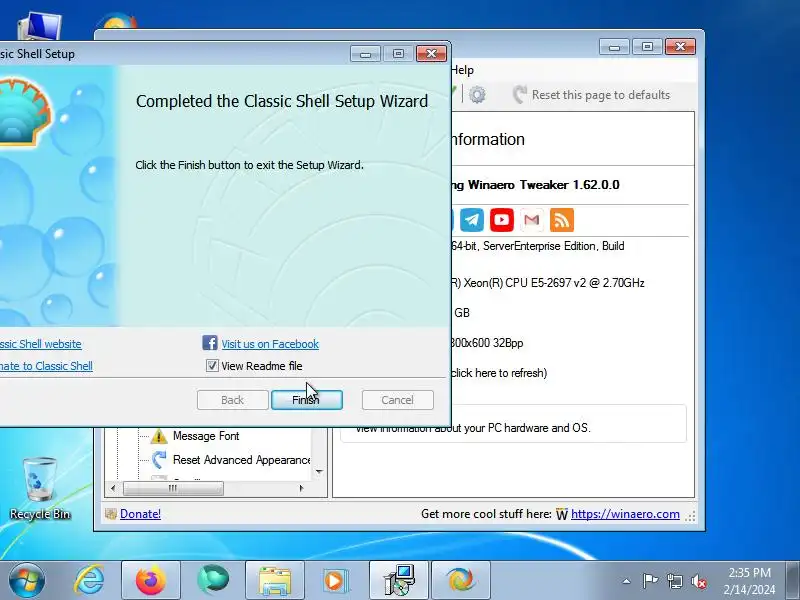This screenshot has width=800, height=600.
Task: Click the 'click here to refresh' text
Action: [x=498, y=373]
